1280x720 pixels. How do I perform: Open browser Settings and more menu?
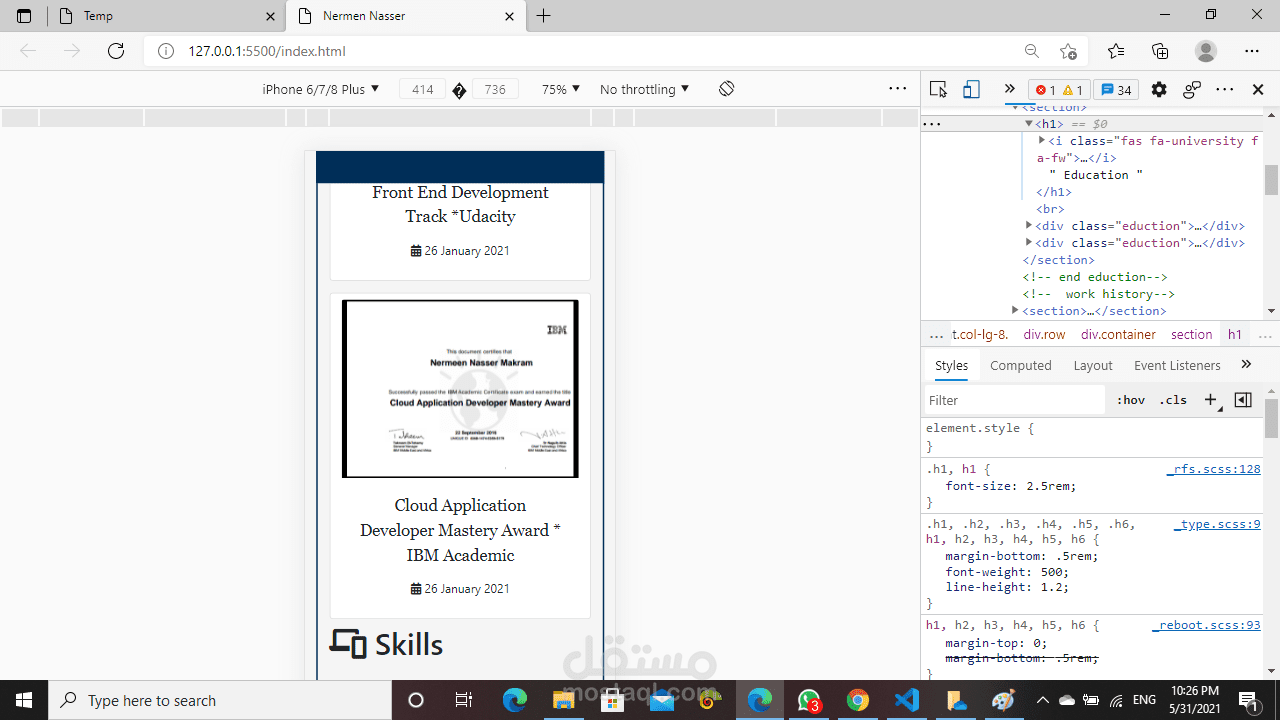tap(1252, 51)
